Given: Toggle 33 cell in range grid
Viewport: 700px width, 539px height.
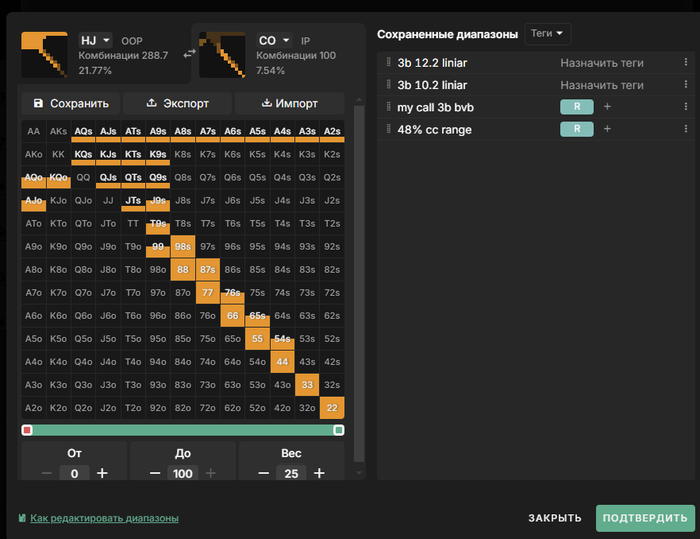Looking at the screenshot, I should 307,384.
